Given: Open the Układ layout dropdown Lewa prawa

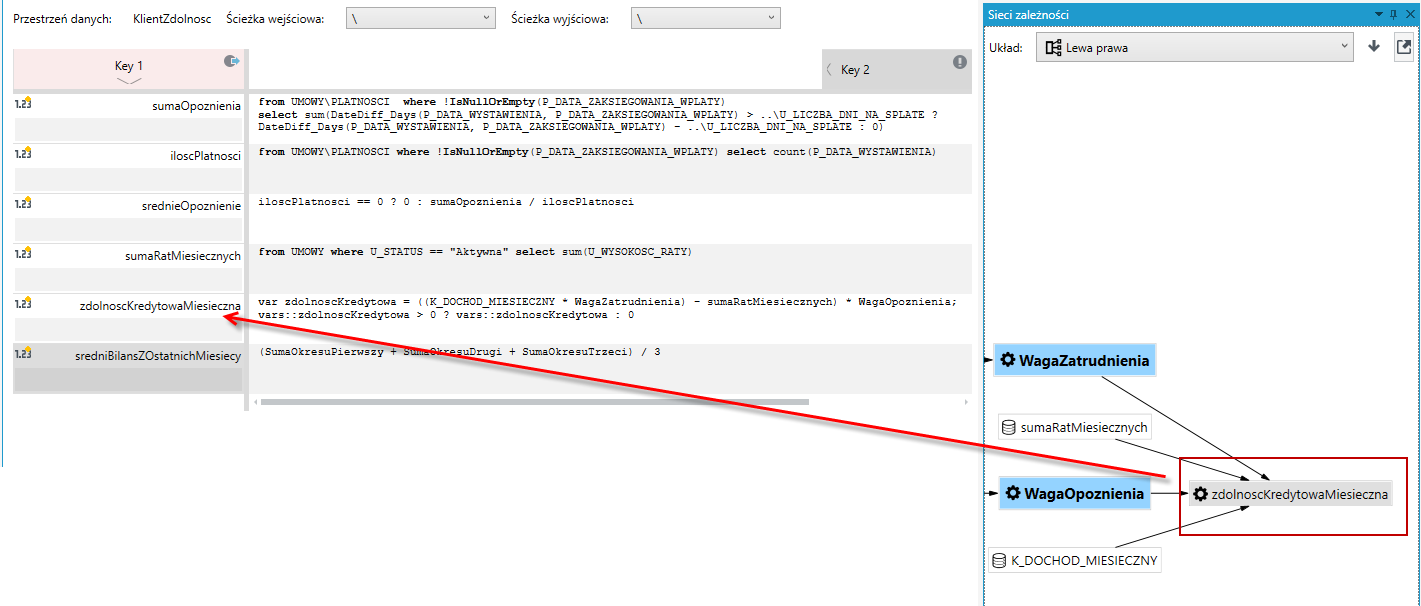Looking at the screenshot, I should point(1194,47).
